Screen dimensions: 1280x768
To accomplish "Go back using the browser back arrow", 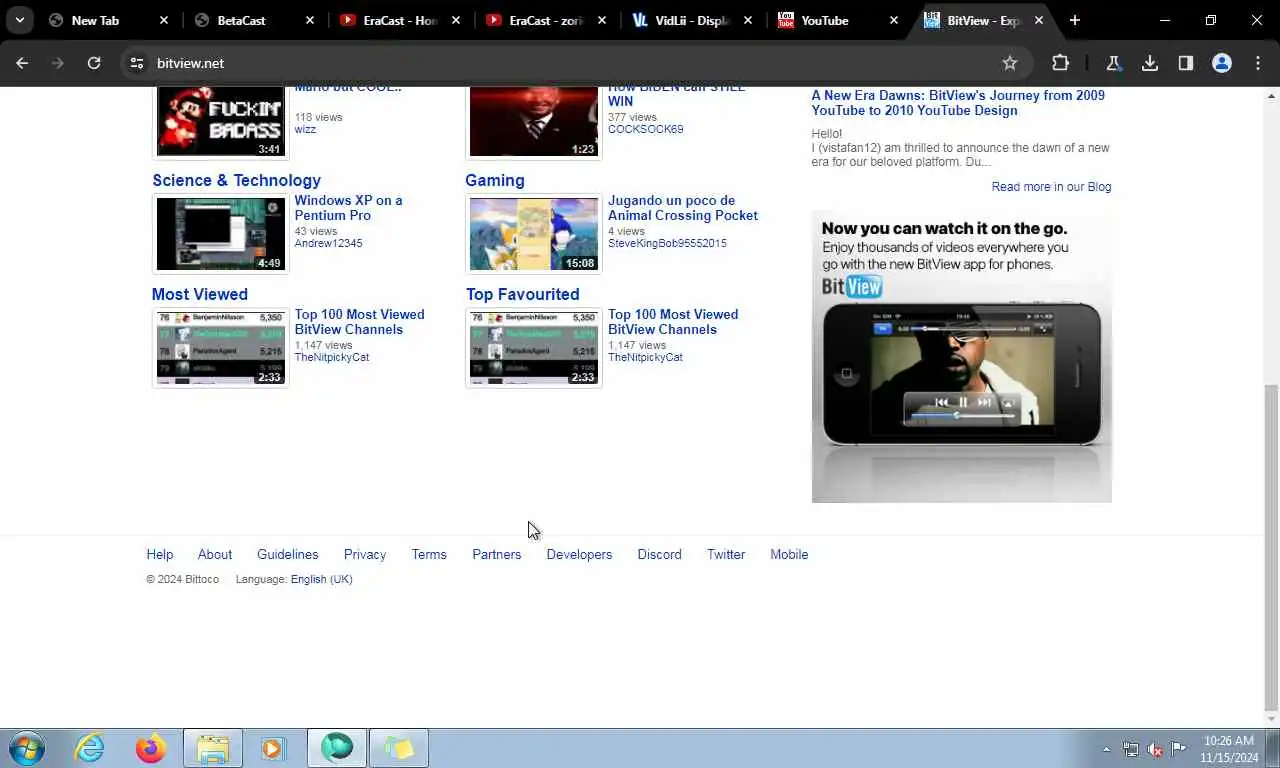I will point(22,63).
